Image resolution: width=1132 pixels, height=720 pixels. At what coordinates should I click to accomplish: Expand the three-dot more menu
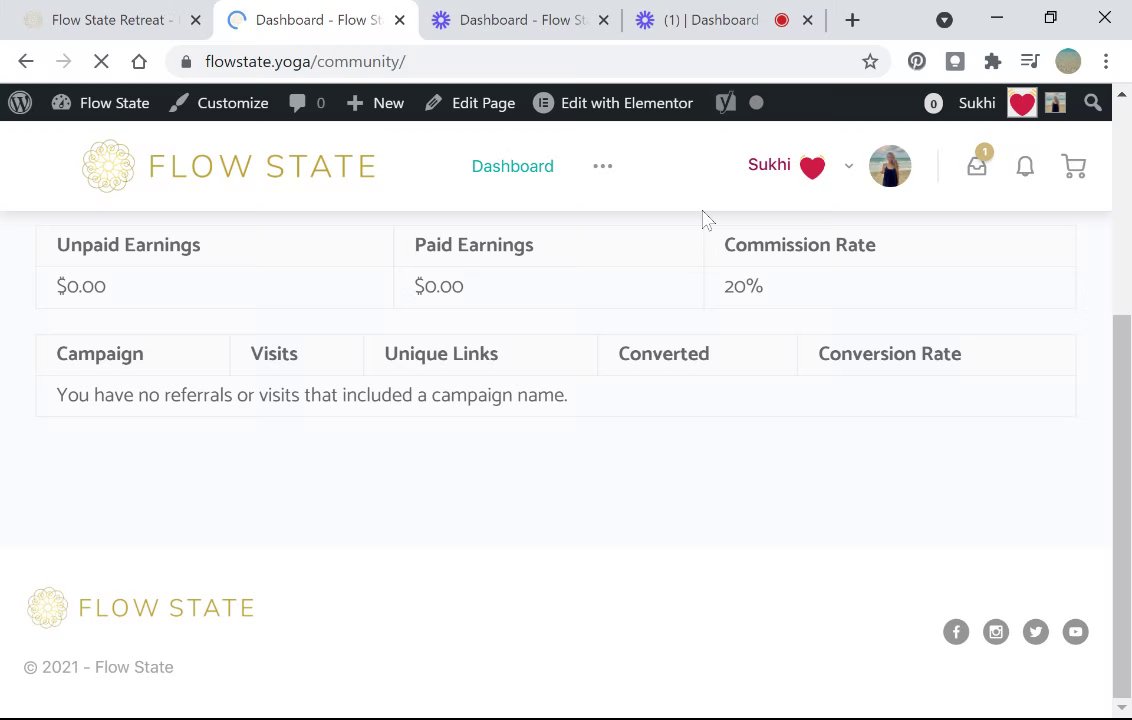pyautogui.click(x=602, y=166)
